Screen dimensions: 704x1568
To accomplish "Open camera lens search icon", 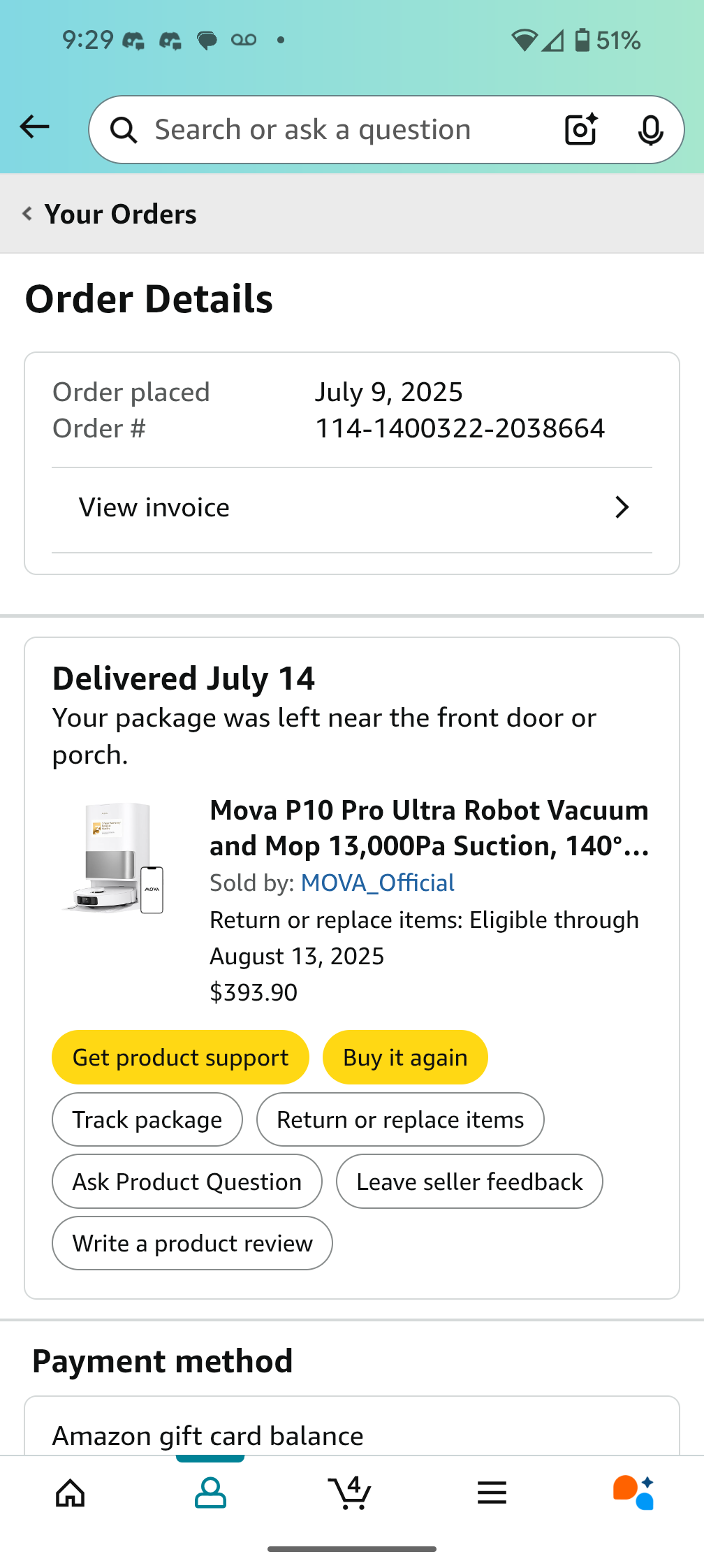I will tap(581, 129).
